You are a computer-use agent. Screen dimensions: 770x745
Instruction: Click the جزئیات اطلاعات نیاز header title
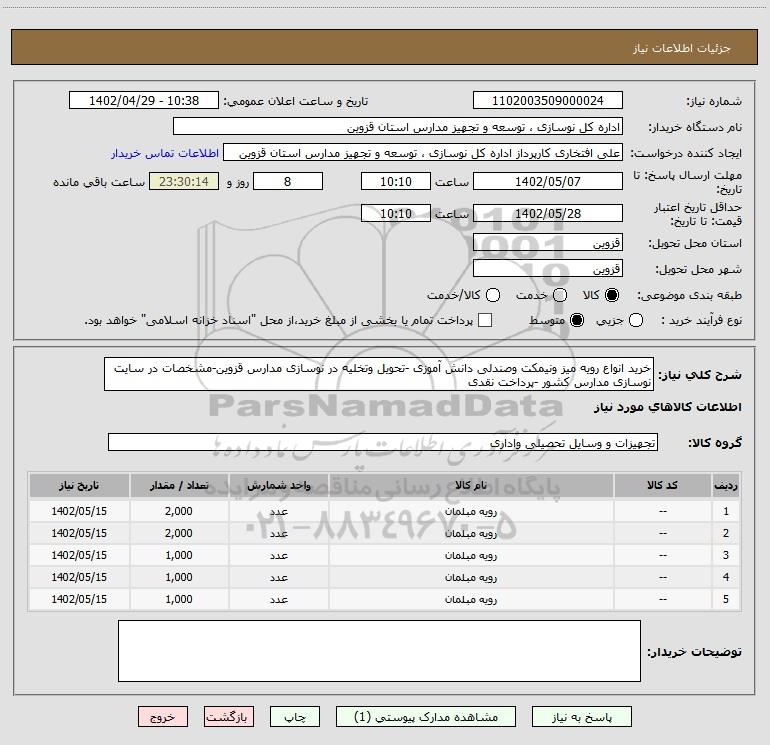click(682, 48)
